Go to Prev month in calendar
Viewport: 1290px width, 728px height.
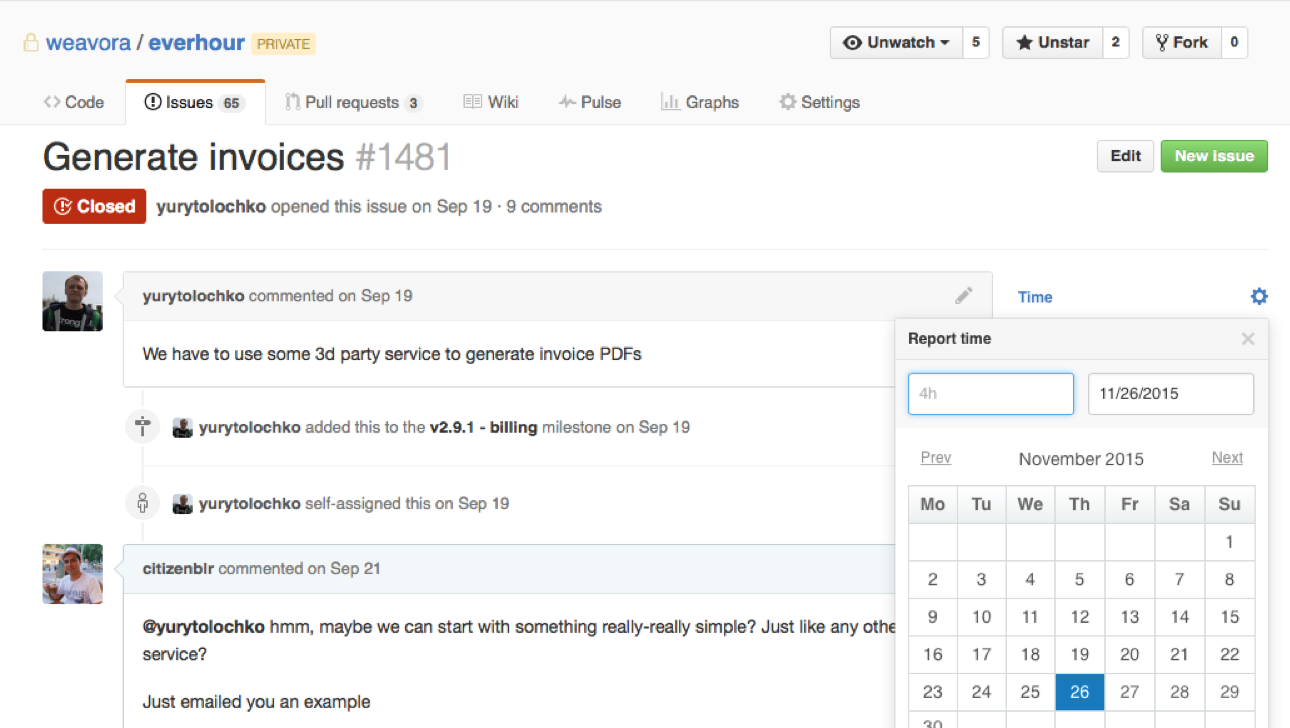click(x=936, y=458)
